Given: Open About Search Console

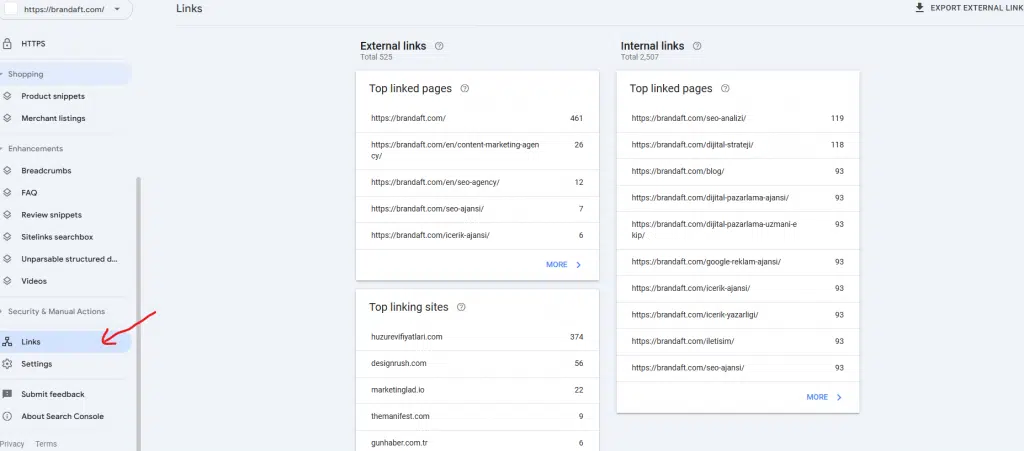Looking at the screenshot, I should pos(65,416).
